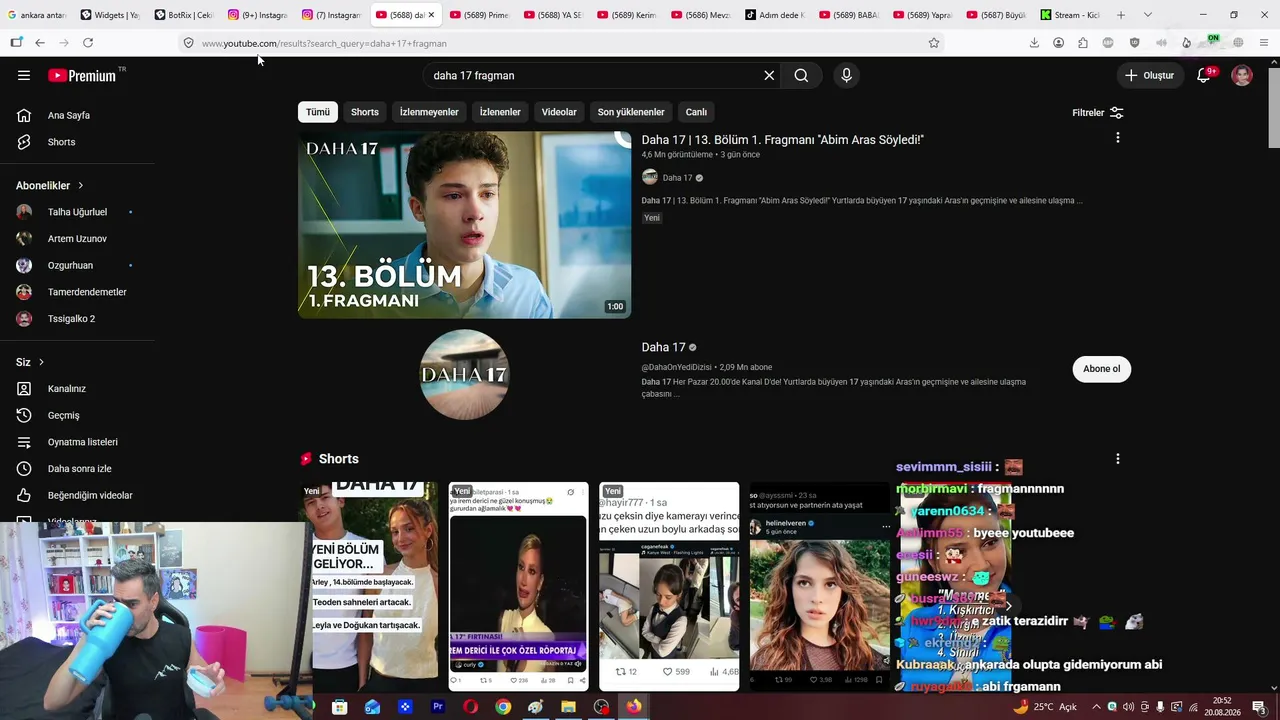List all tabs with the chevron
1280x720 pixels.
coord(1147,15)
